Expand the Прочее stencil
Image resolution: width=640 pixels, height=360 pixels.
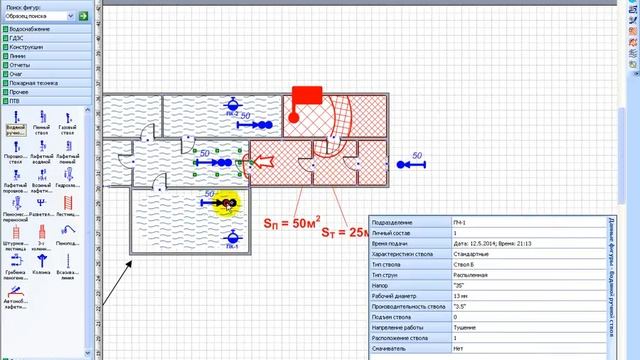tap(47, 92)
